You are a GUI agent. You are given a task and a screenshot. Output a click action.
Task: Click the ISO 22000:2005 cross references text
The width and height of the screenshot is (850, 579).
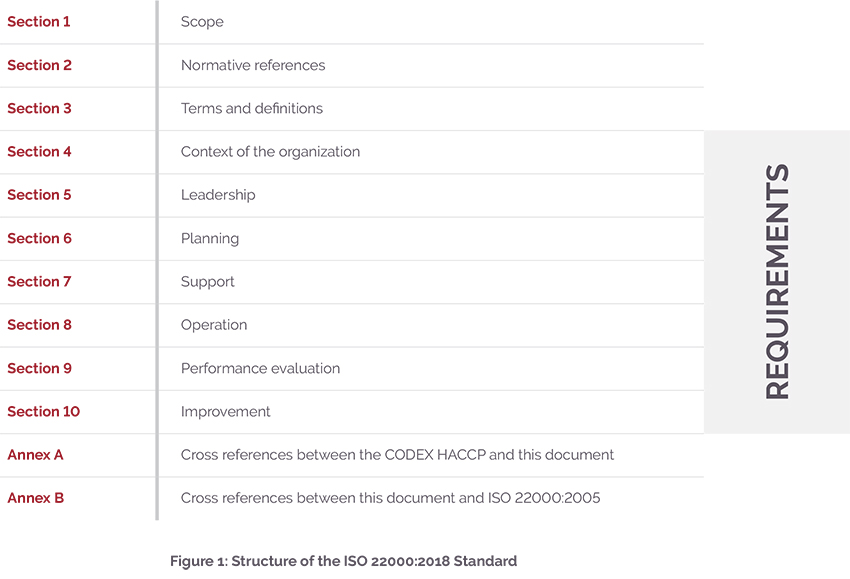click(390, 498)
